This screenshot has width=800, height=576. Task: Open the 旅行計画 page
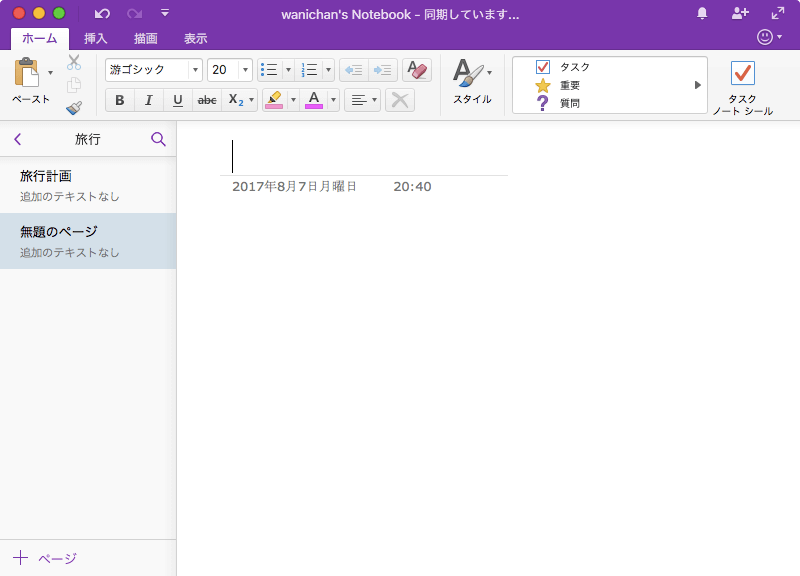[88, 185]
